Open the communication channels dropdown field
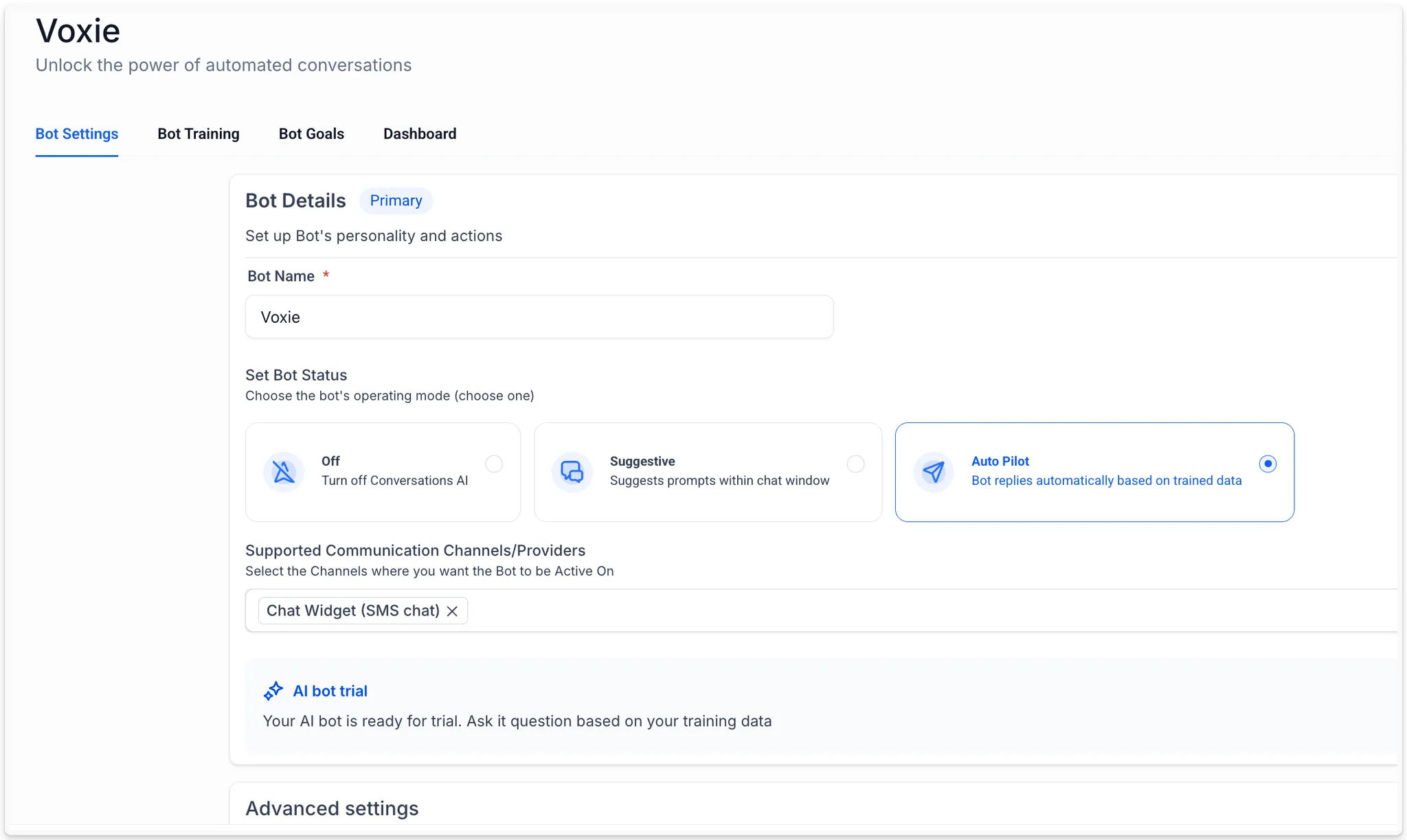 [893, 611]
